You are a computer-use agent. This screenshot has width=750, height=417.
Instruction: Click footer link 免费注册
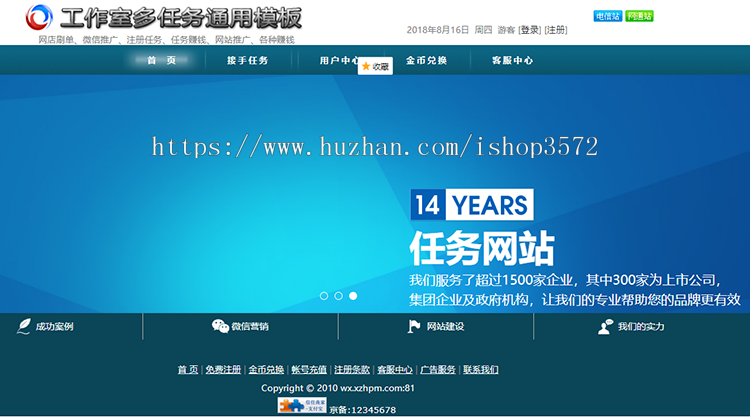223,370
